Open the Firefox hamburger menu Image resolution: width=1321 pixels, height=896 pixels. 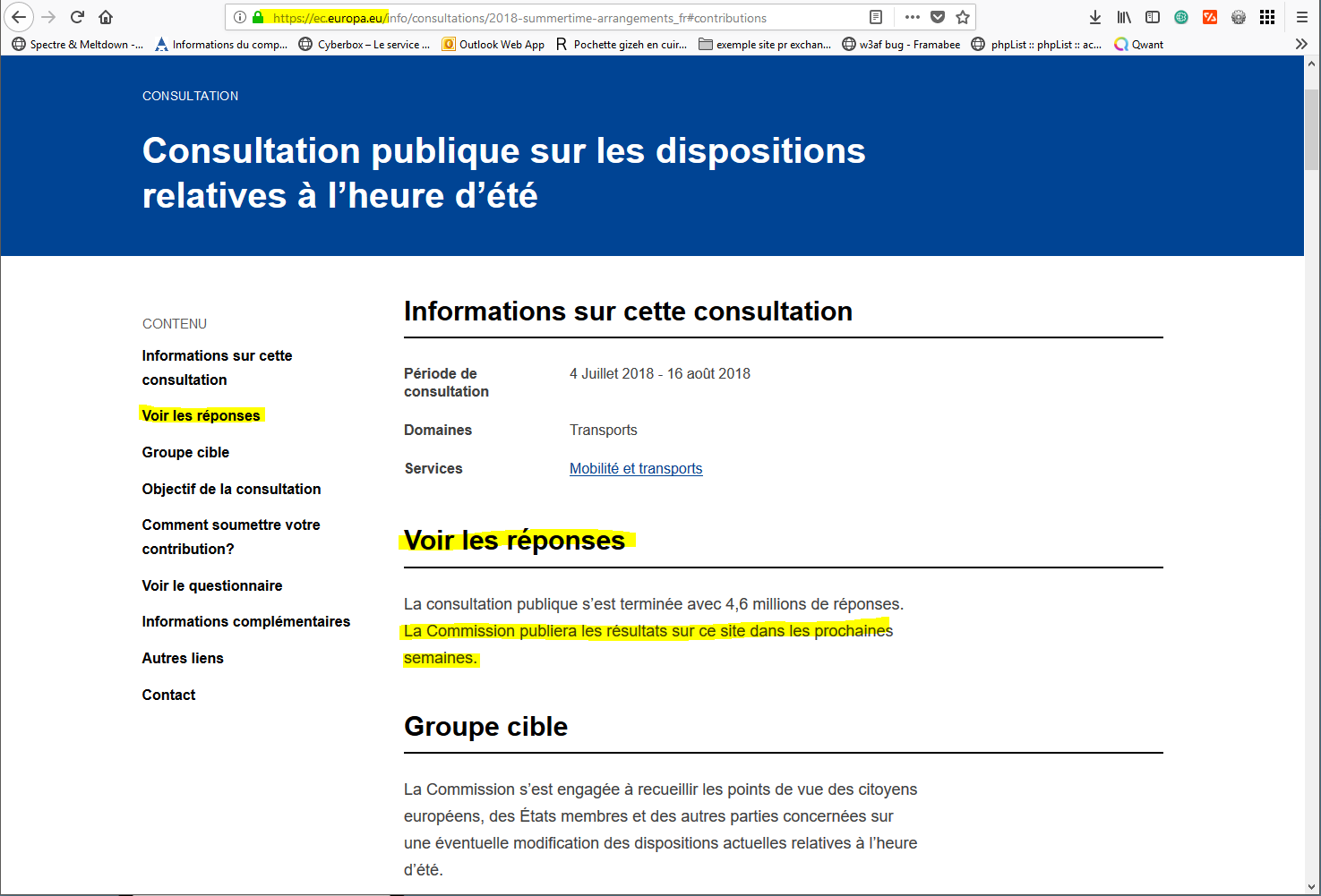tap(1302, 17)
